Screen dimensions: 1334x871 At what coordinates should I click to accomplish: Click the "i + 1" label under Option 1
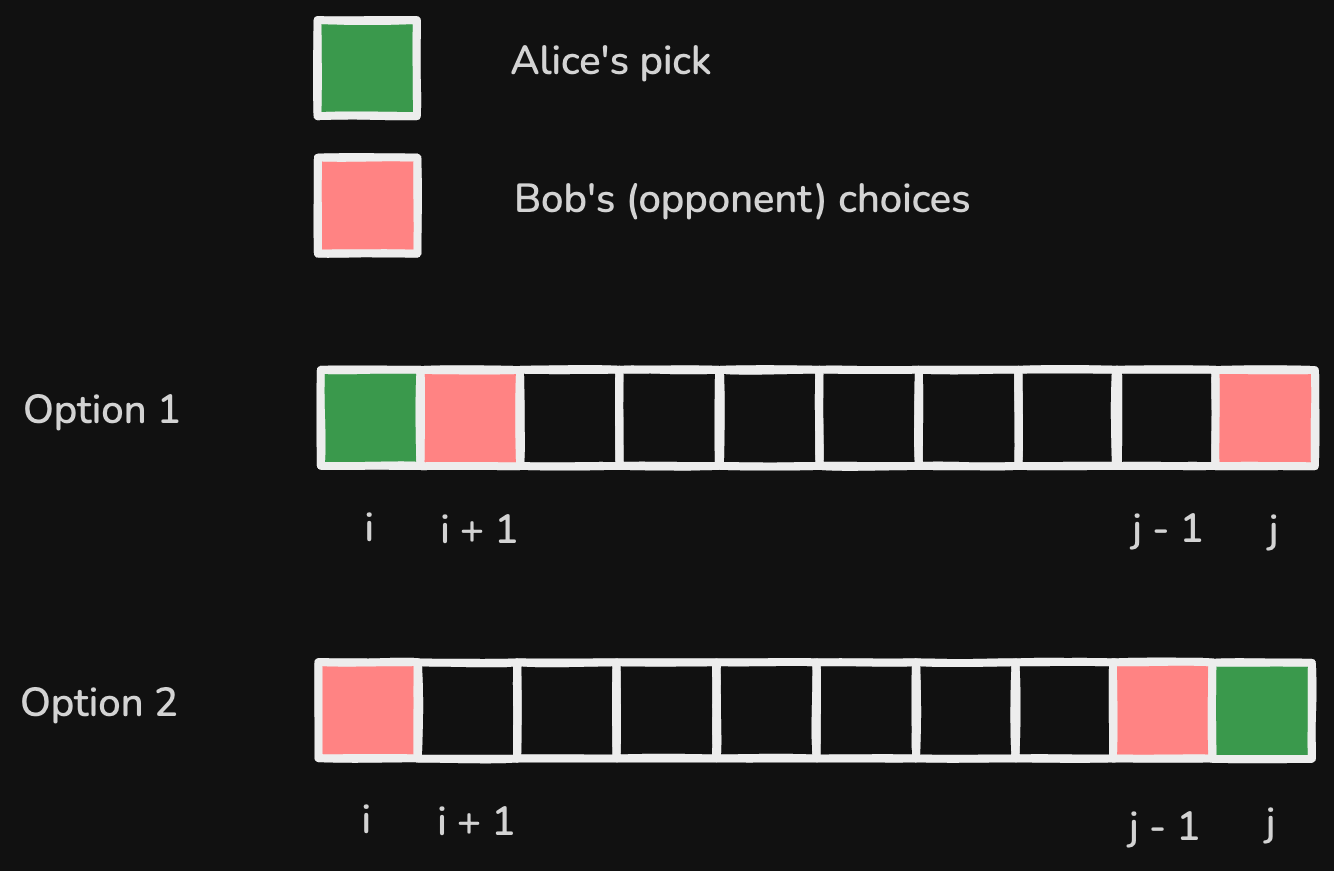(478, 530)
